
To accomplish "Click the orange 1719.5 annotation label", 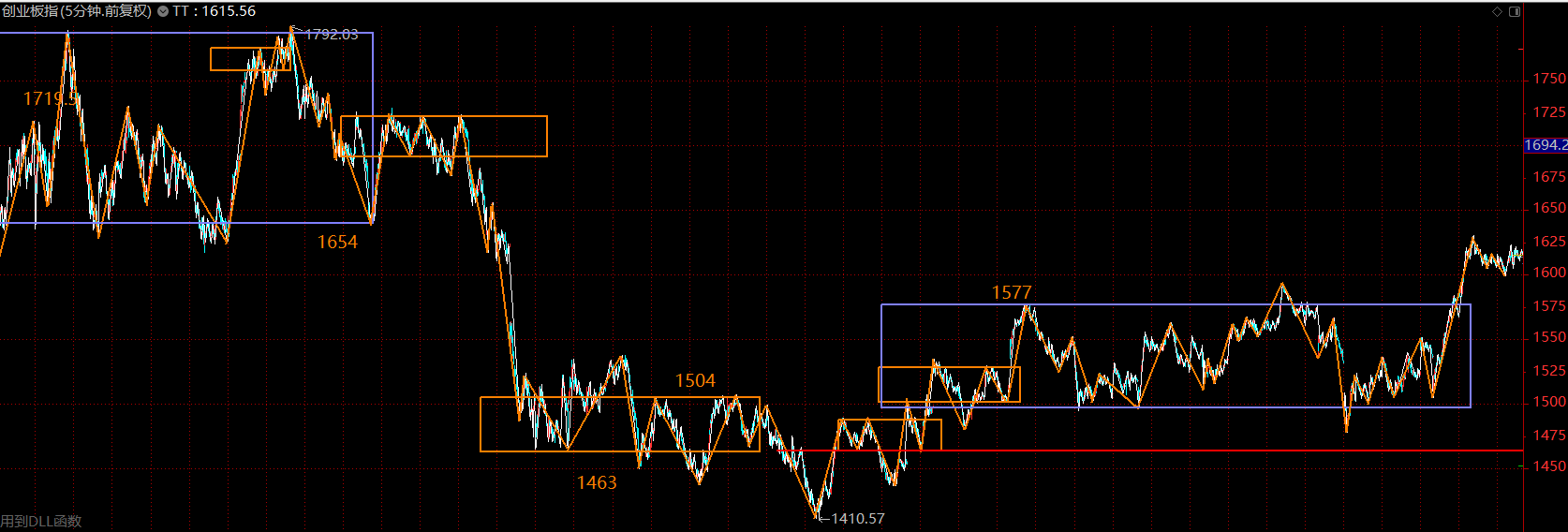I will click(47, 98).
